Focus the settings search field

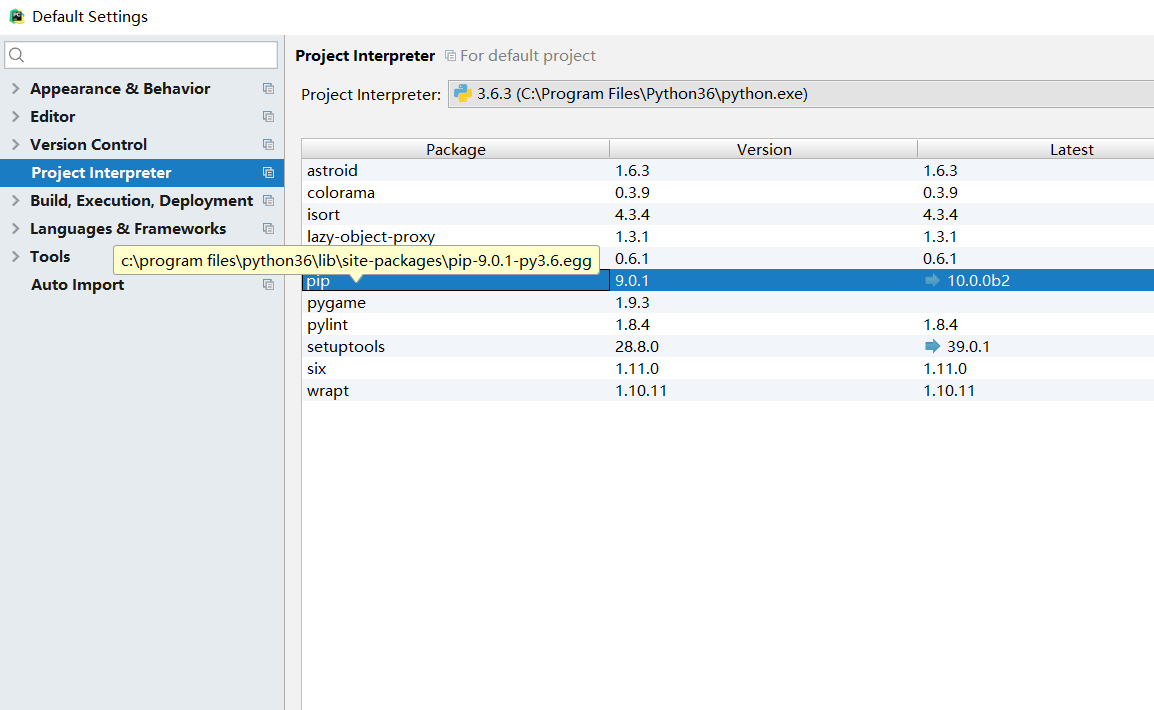150,55
